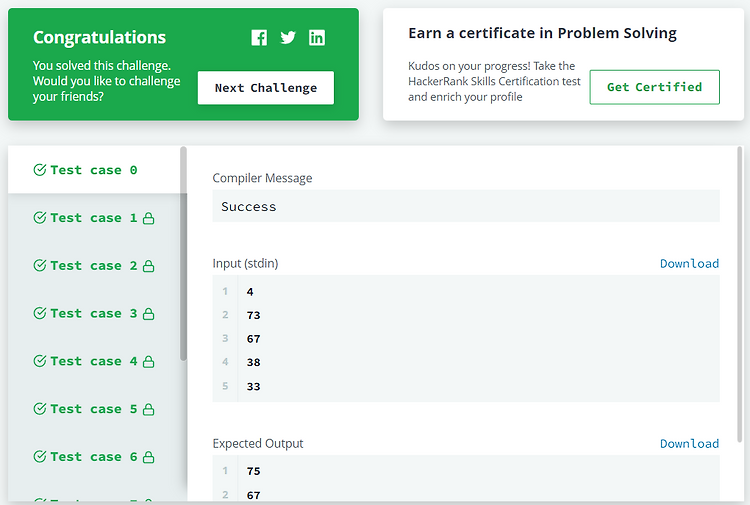The width and height of the screenshot is (750, 505).
Task: Select the Test case 5 tab
Action: click(94, 409)
